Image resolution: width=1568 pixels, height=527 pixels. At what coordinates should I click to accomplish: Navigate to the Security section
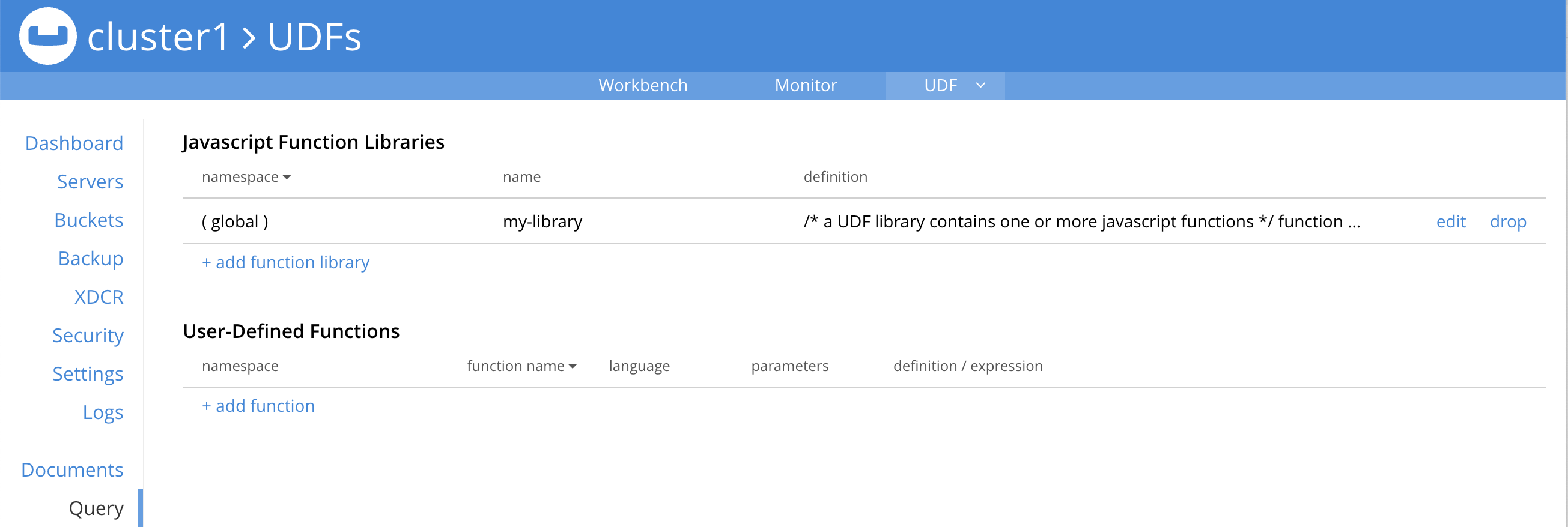point(88,335)
